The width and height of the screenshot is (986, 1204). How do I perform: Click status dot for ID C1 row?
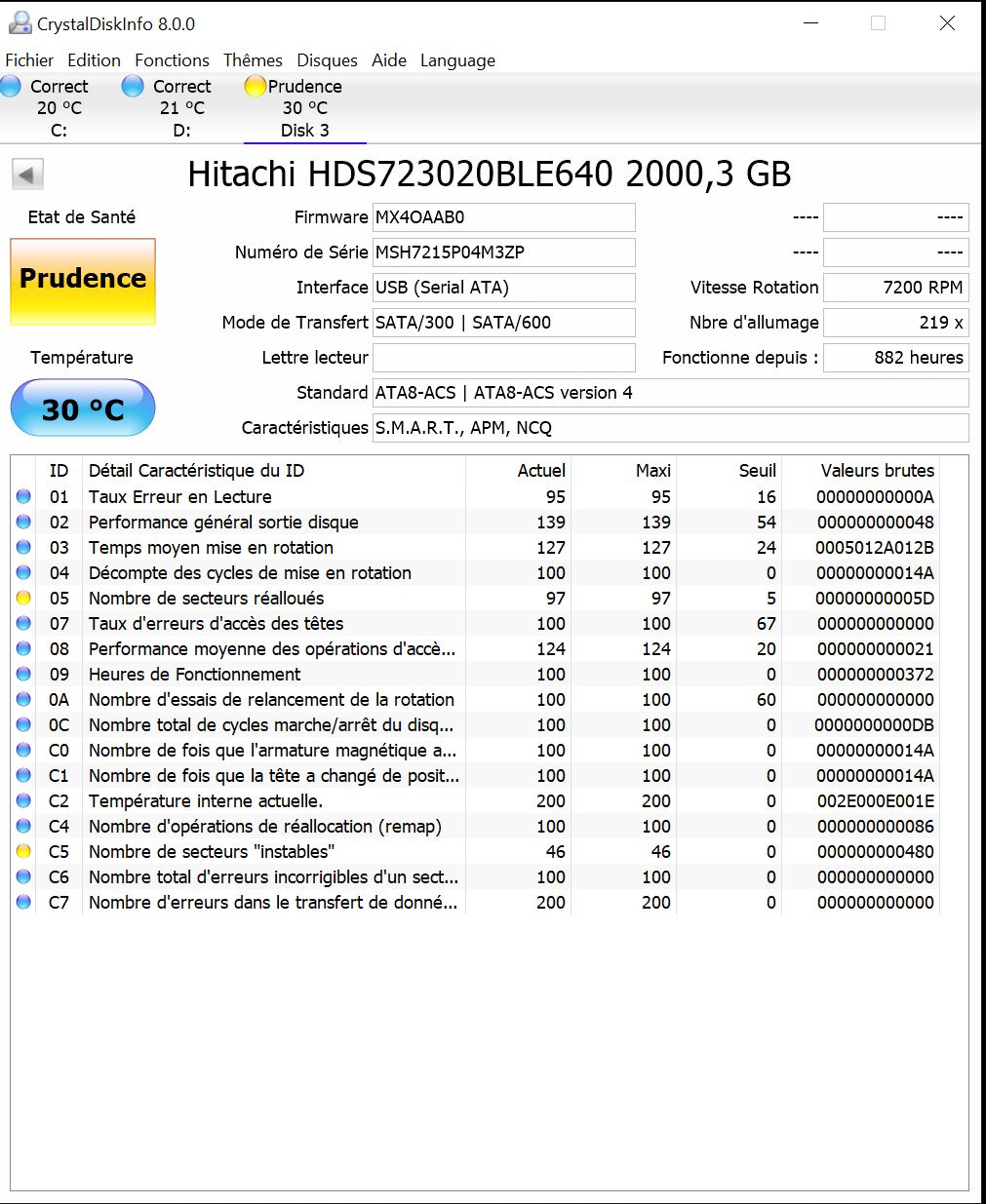point(23,775)
